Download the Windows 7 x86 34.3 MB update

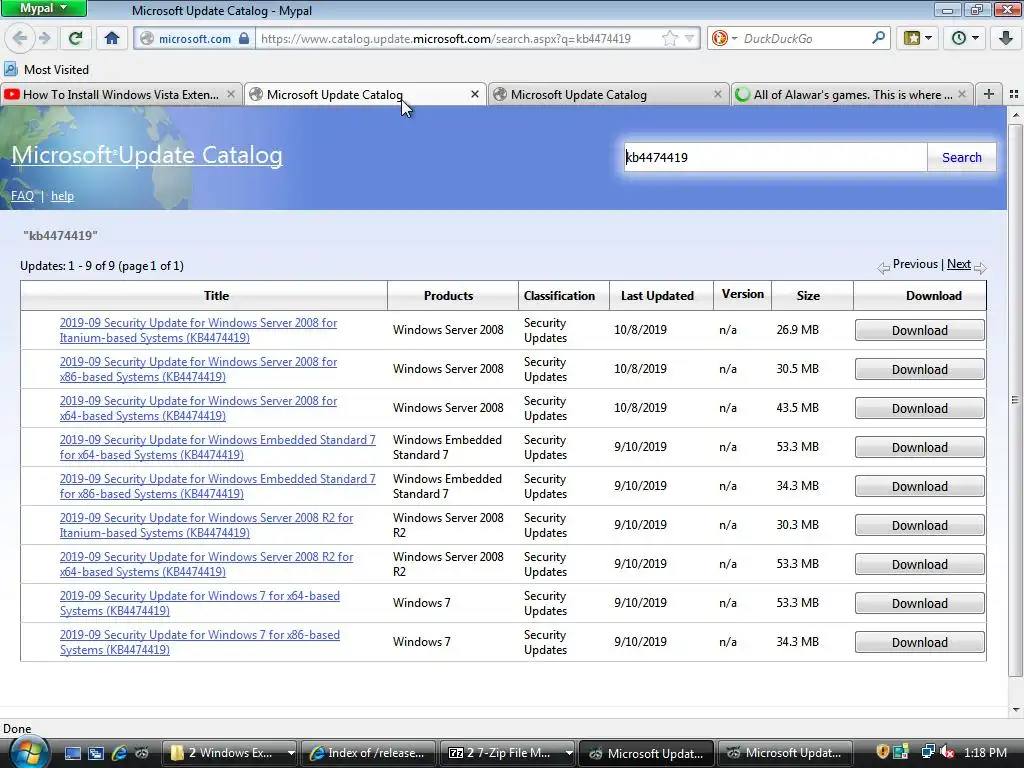[x=920, y=643]
